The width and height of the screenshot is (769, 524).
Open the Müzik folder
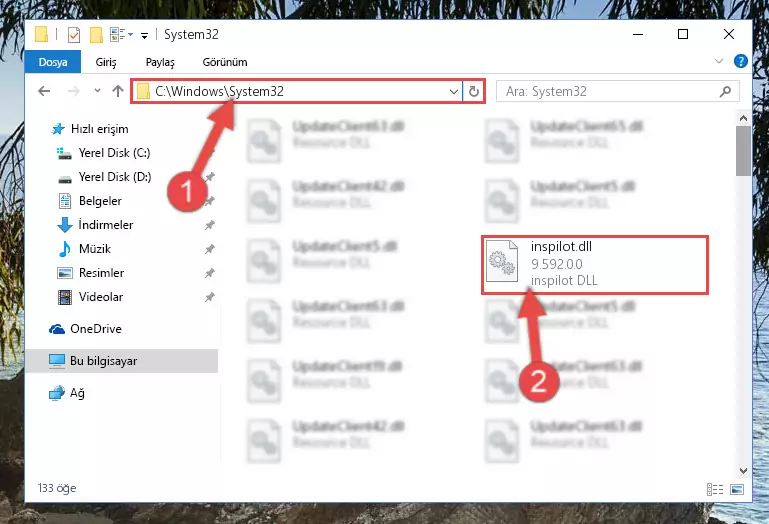tap(84, 249)
